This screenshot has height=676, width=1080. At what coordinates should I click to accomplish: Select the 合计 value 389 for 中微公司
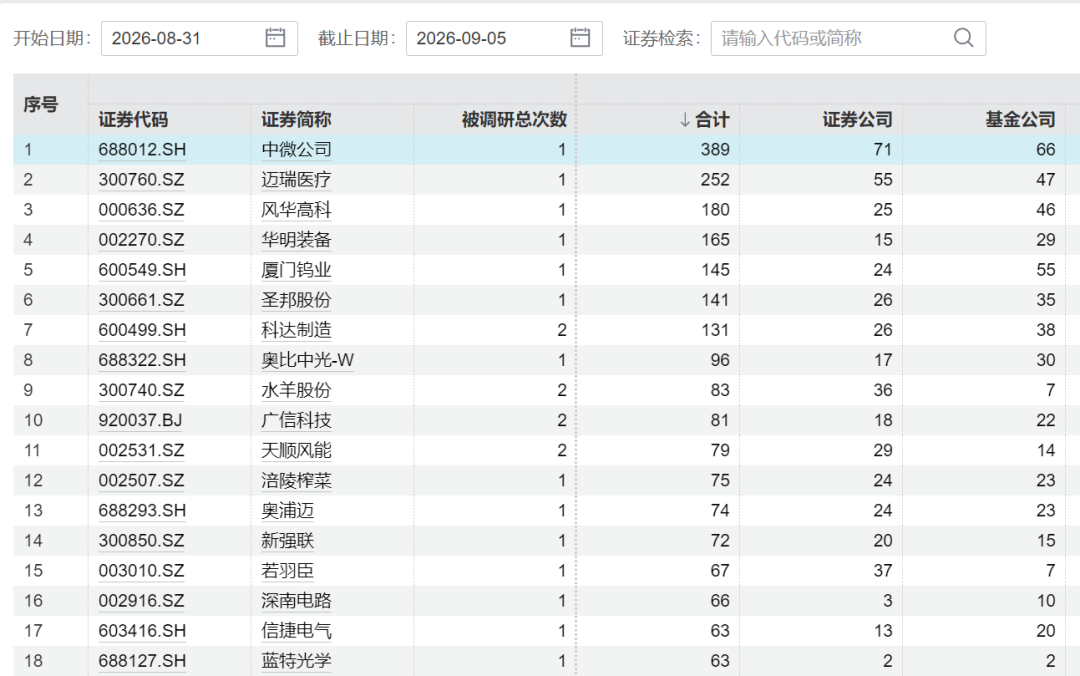(x=715, y=150)
